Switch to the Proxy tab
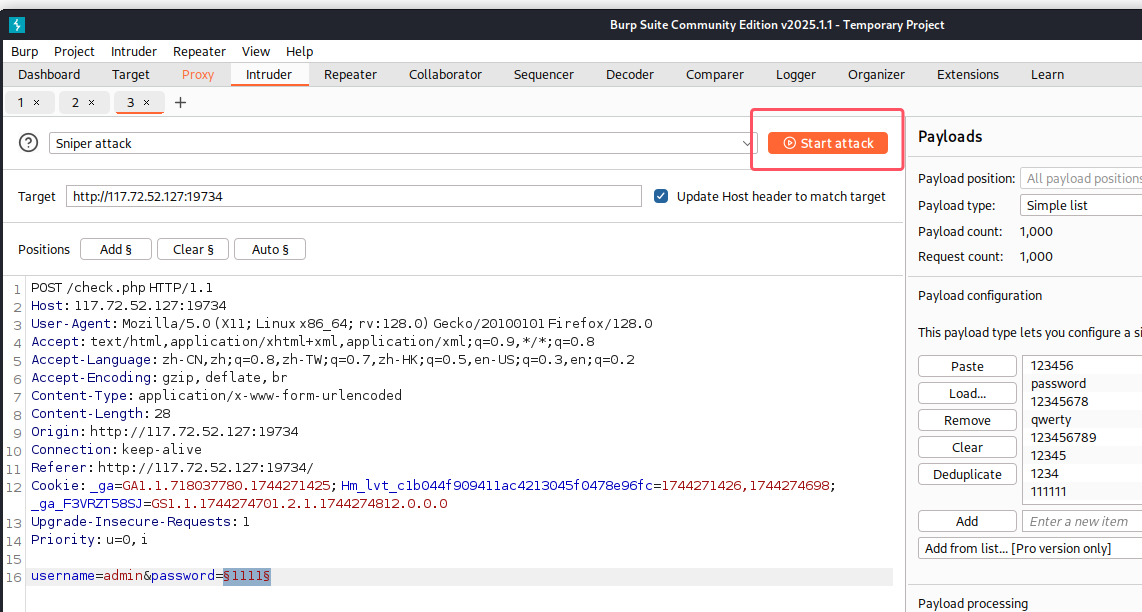This screenshot has height=612, width=1142. pos(197,74)
